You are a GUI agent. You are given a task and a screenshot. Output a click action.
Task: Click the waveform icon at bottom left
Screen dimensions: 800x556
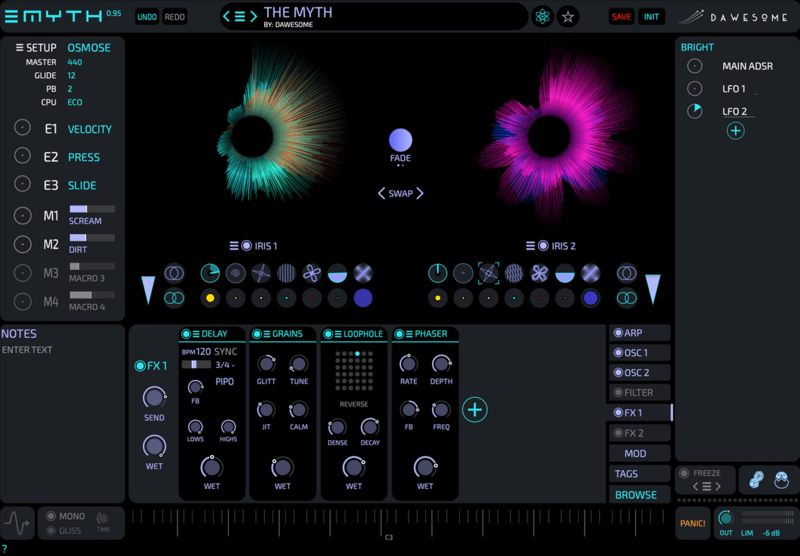pos(17,522)
